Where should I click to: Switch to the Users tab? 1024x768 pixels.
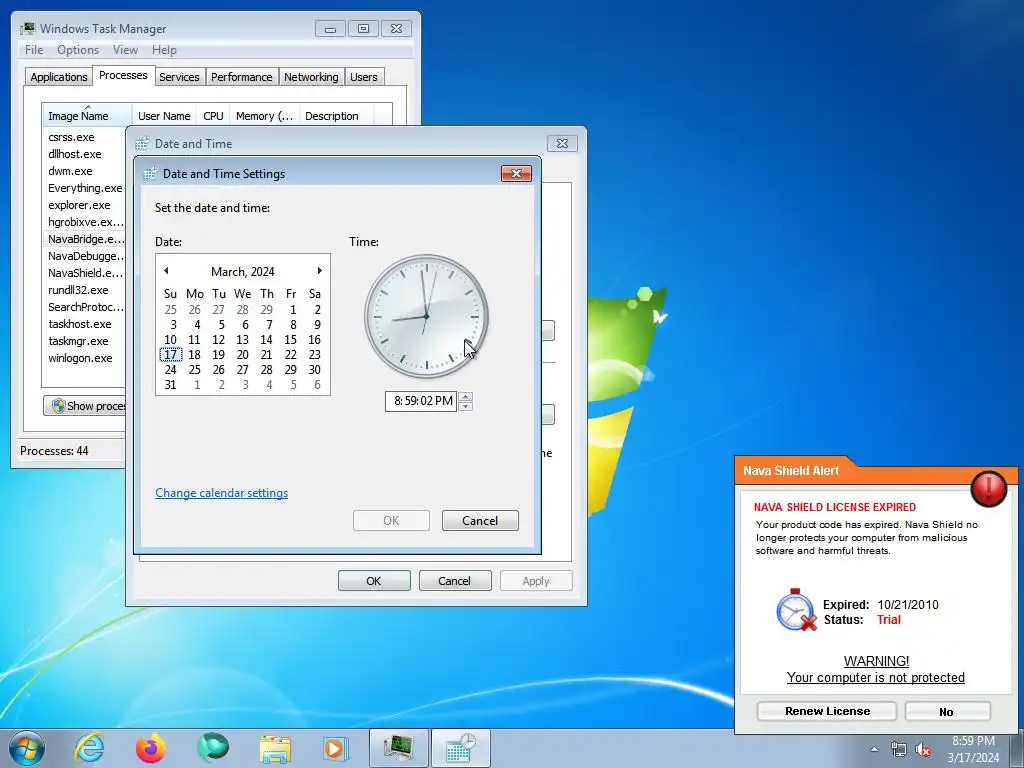tap(363, 77)
